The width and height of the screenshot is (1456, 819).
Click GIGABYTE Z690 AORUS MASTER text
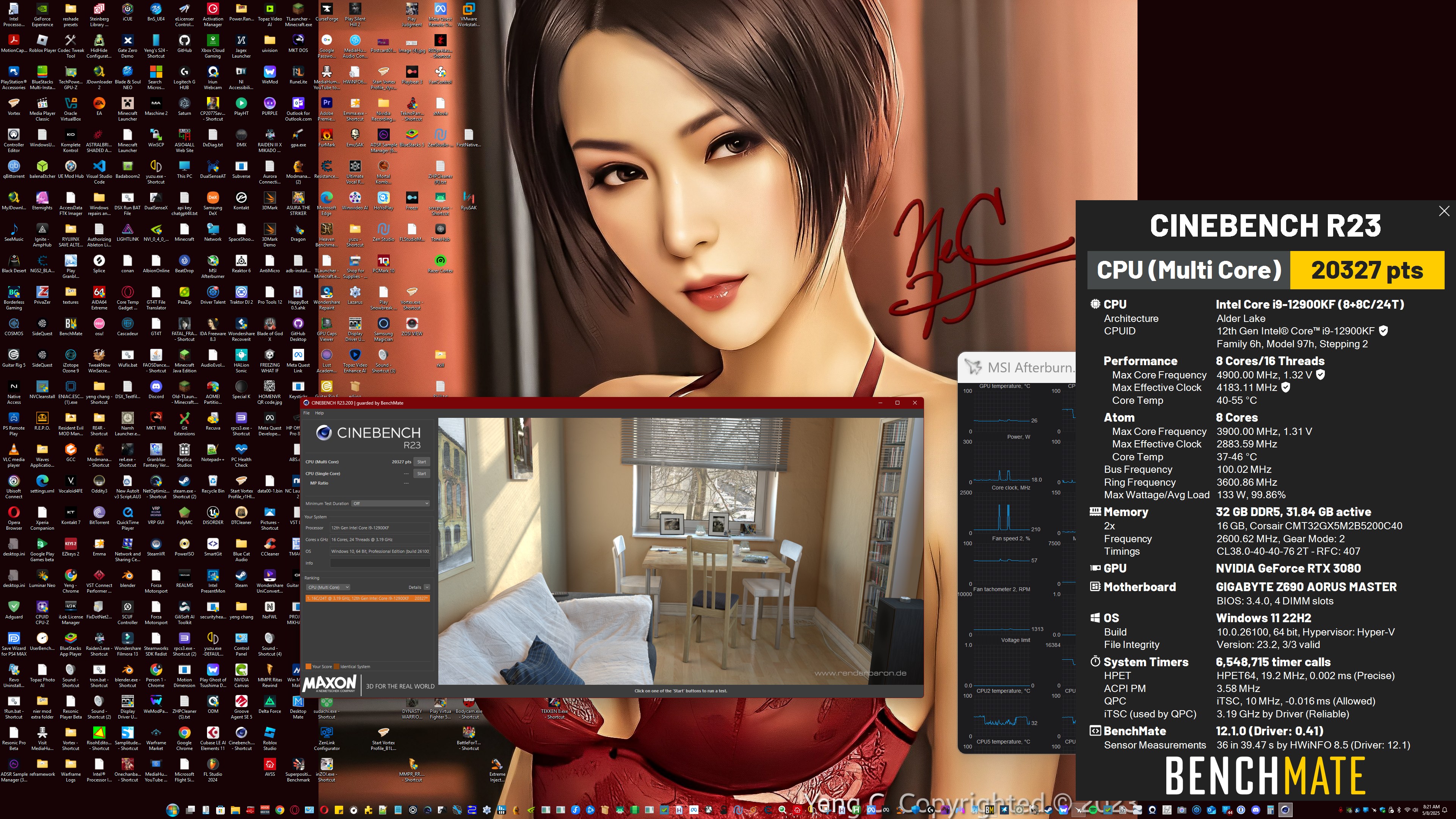coord(1306,587)
